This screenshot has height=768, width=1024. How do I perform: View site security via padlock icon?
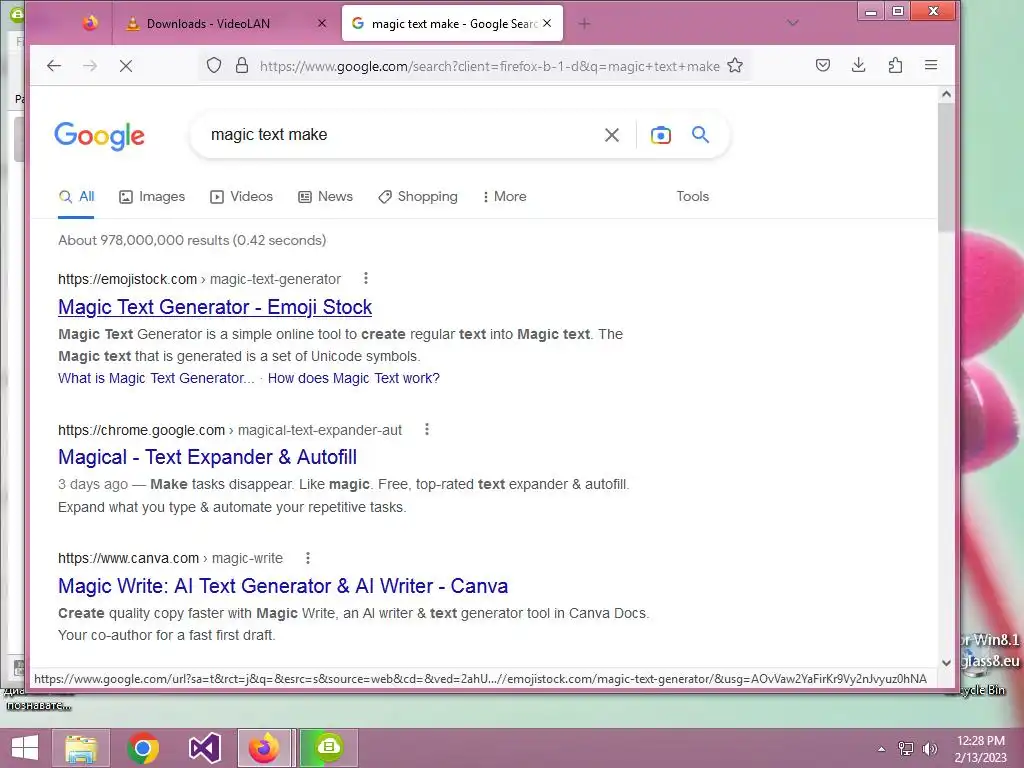pos(242,65)
